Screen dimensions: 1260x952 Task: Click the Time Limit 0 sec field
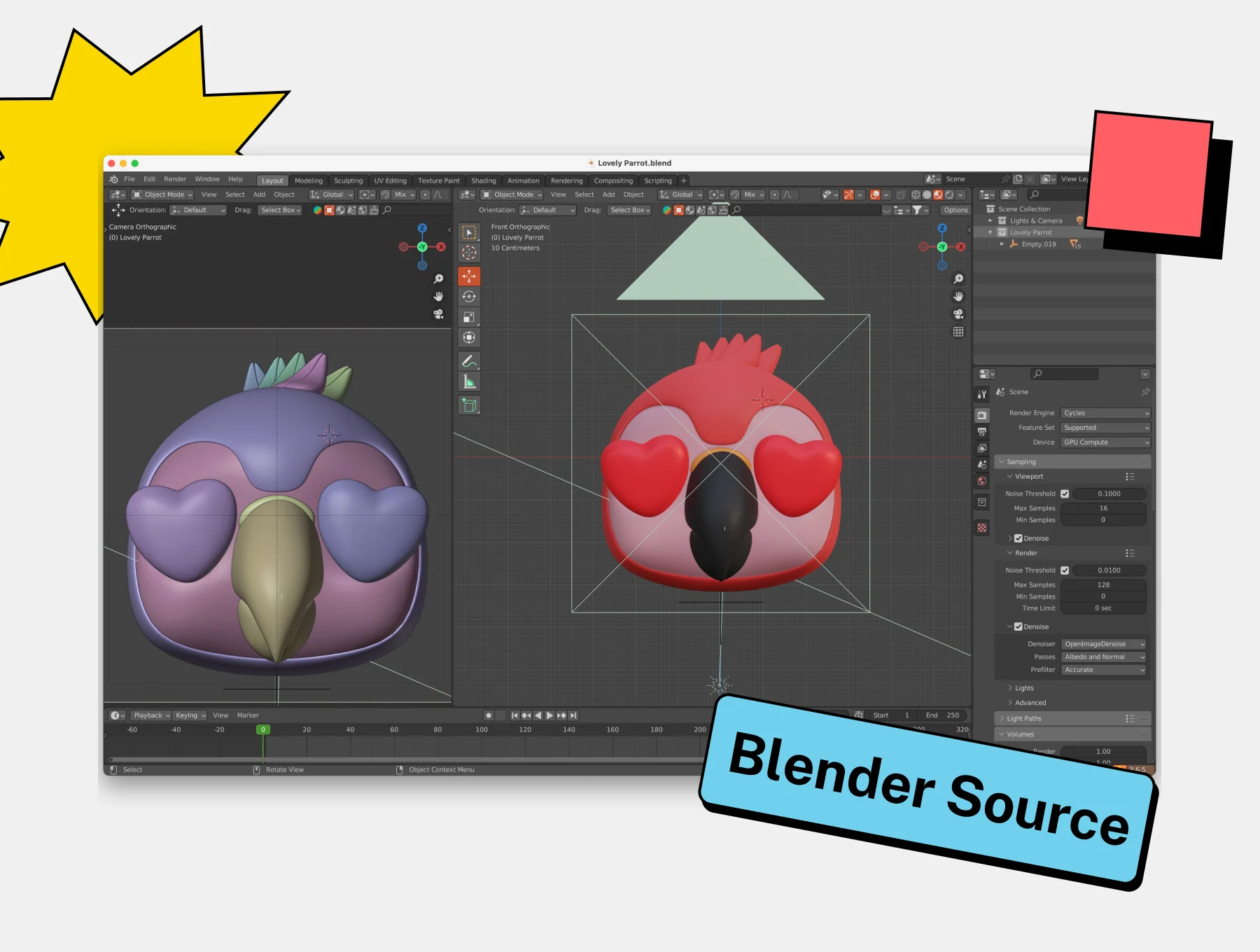point(1103,608)
